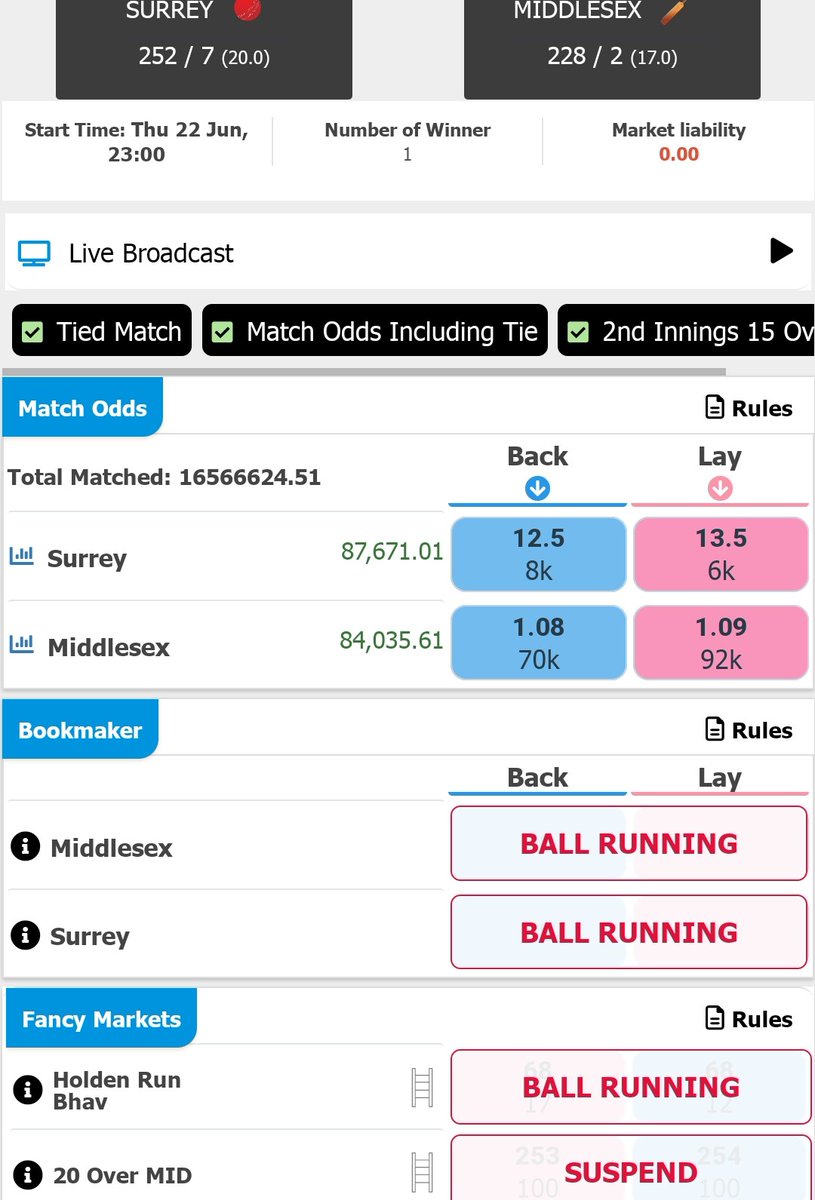Open the Surrey chart icon
815x1200 pixels.
pos(21,557)
